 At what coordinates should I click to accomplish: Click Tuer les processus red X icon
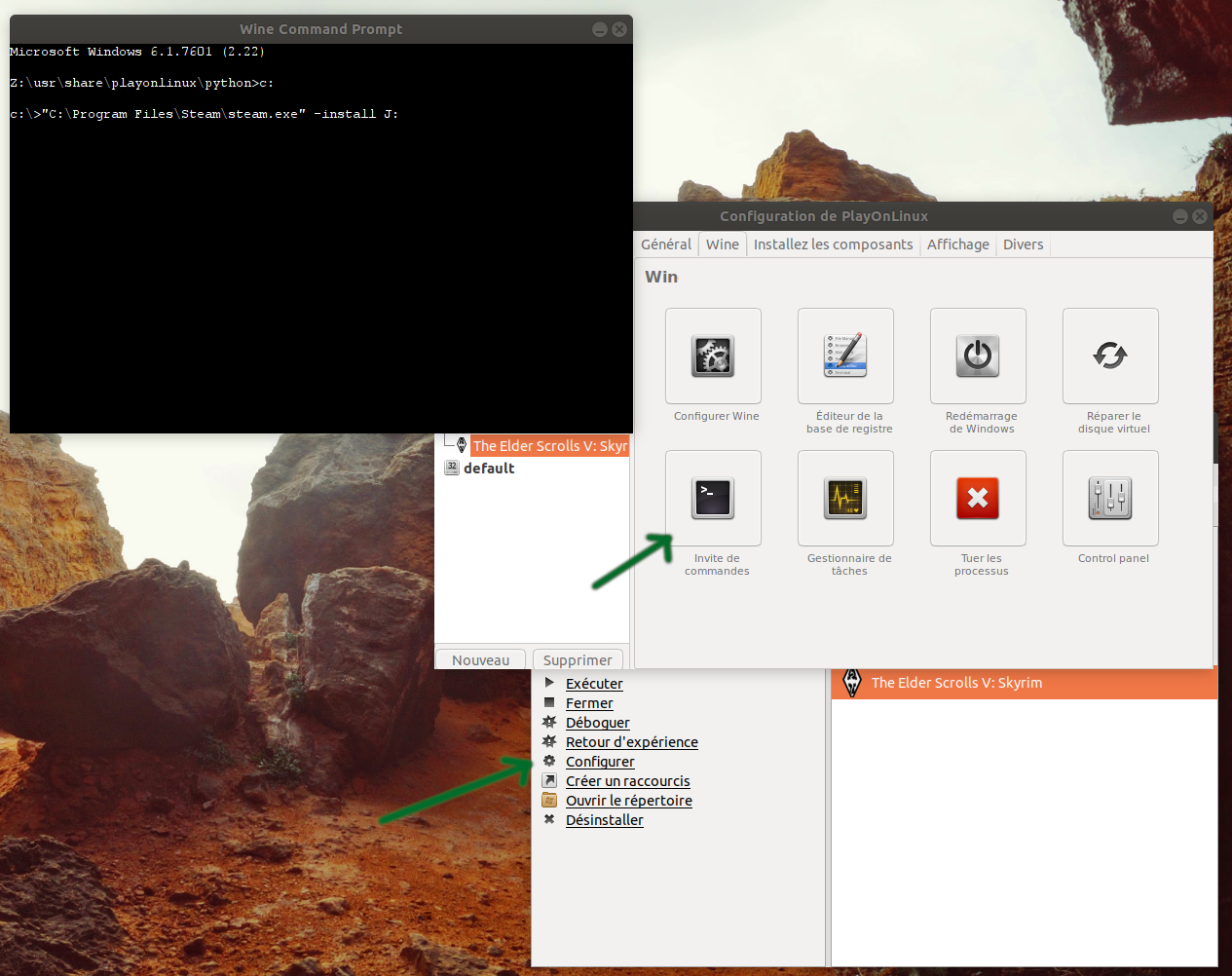[978, 499]
